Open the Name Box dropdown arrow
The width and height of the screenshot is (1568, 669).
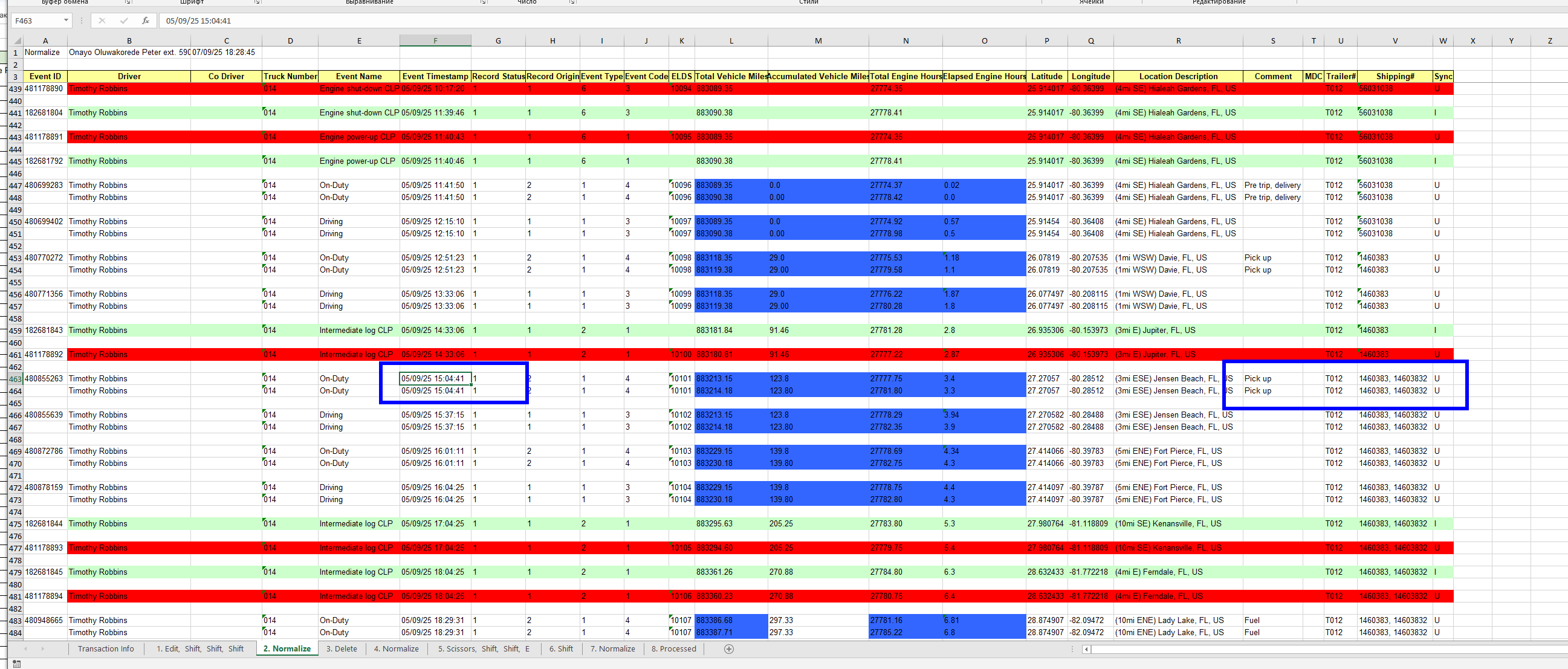(66, 21)
